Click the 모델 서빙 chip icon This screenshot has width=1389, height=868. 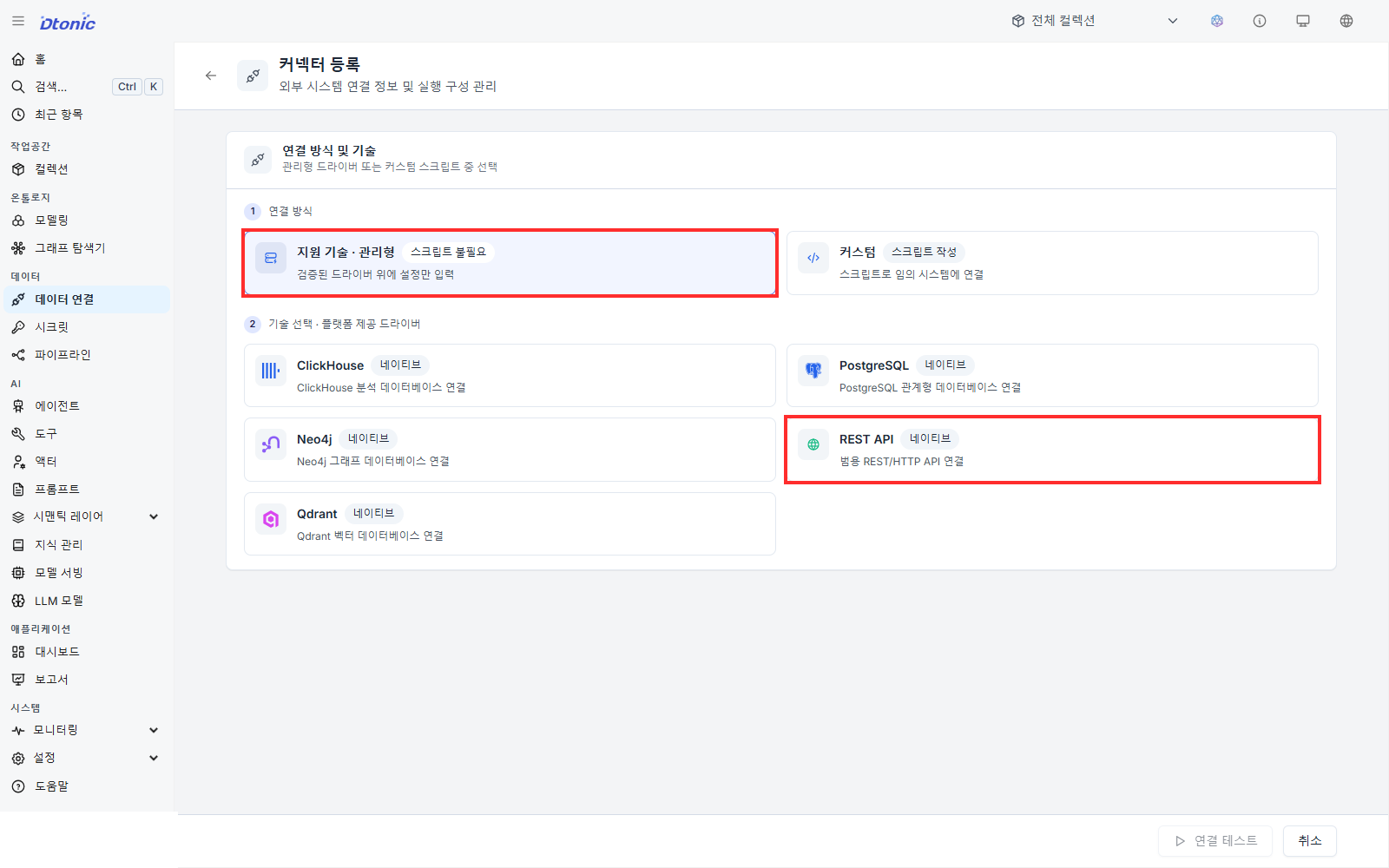point(18,573)
